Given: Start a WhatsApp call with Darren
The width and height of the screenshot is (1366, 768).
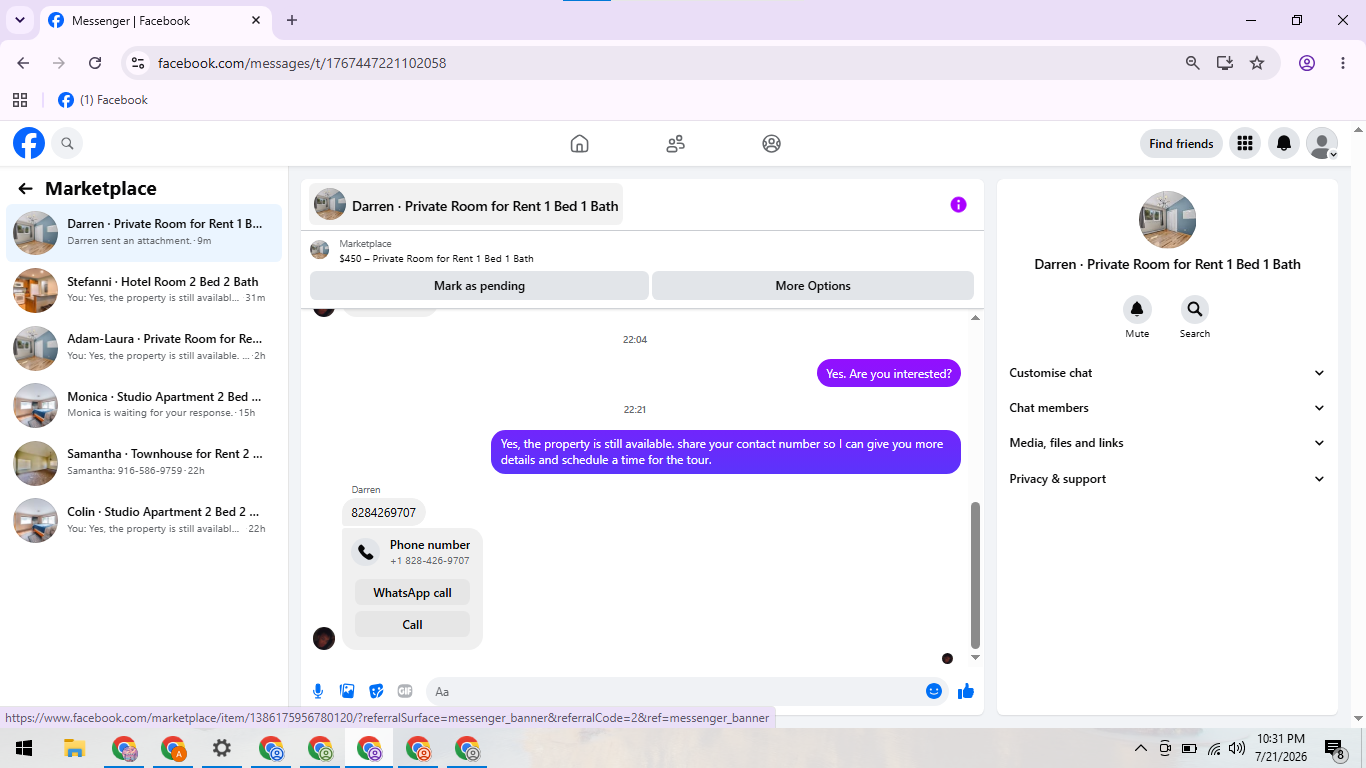Looking at the screenshot, I should pos(412,592).
